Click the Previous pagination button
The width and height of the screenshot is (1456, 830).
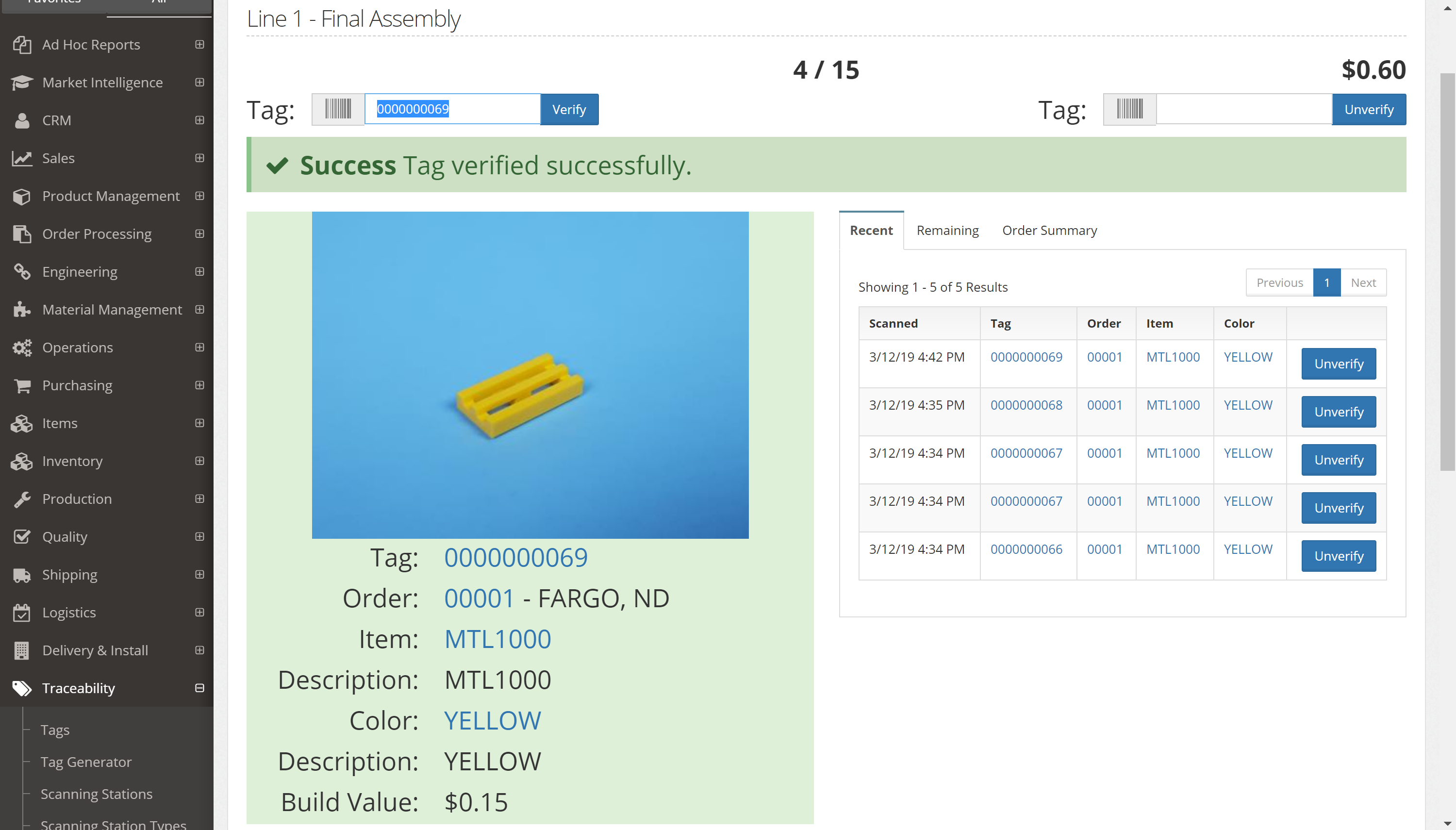(1279, 283)
